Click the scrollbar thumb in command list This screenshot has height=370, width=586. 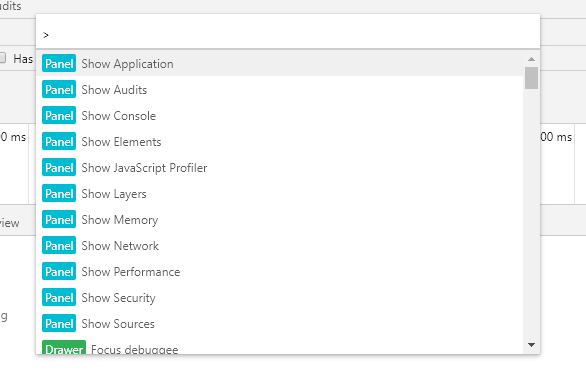pos(531,78)
